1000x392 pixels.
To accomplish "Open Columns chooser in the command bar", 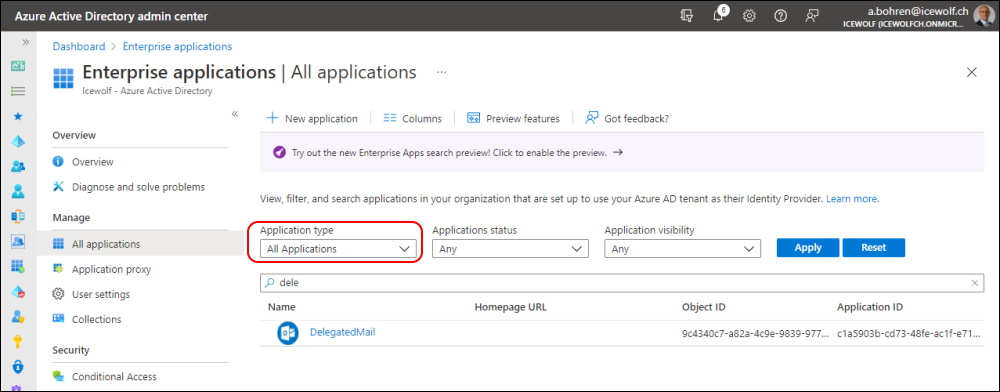I will pos(413,119).
